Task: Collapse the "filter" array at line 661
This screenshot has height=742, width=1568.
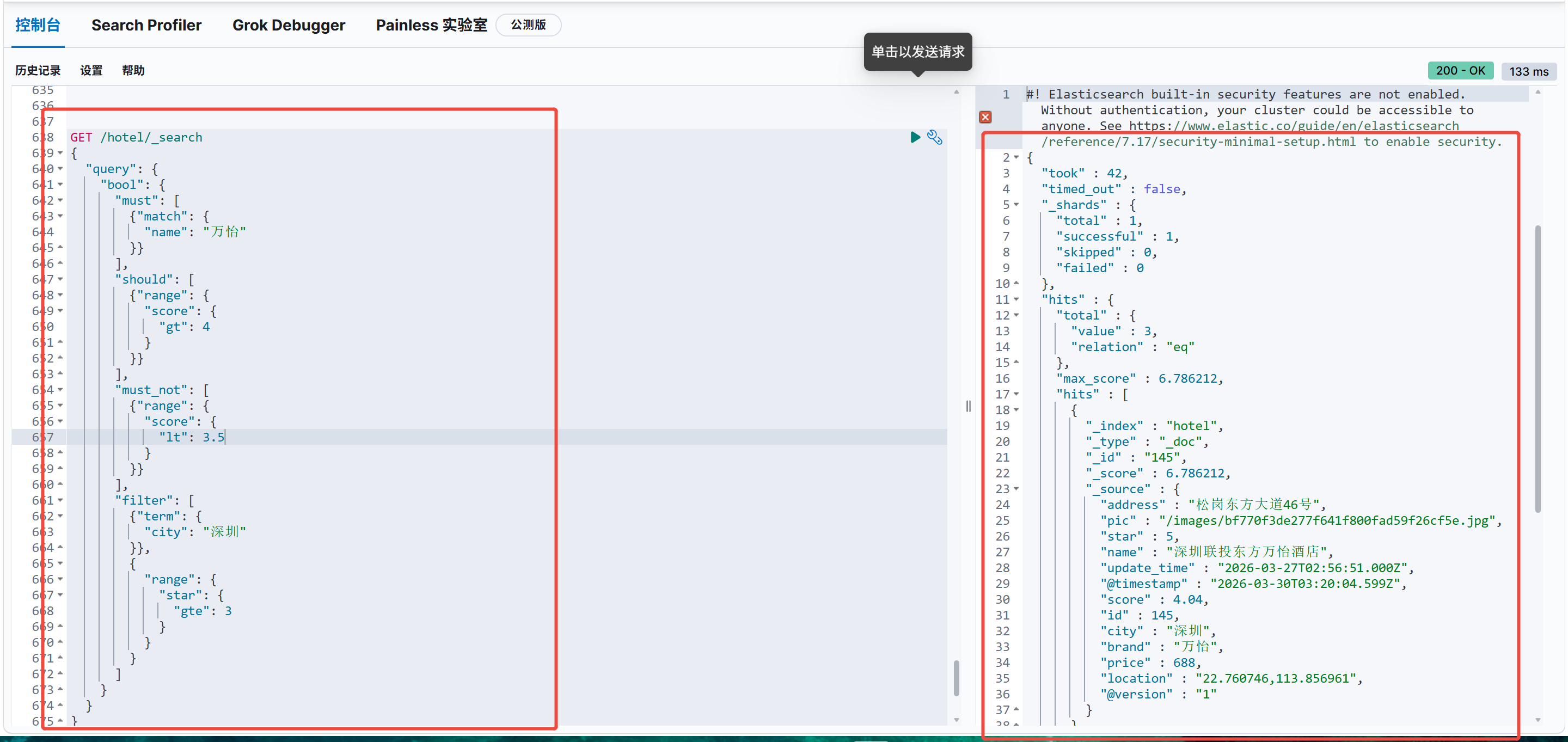Action: (60, 500)
